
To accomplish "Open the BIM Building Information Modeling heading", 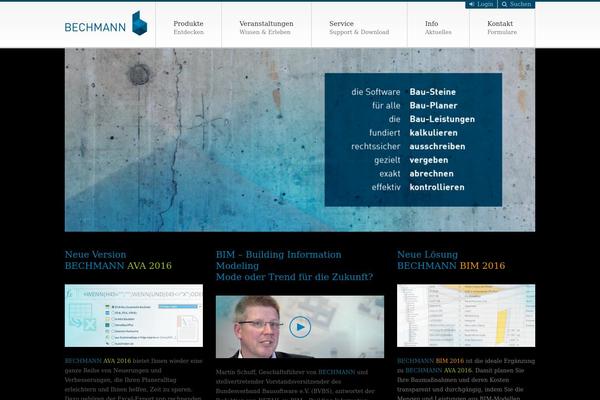I will (279, 260).
